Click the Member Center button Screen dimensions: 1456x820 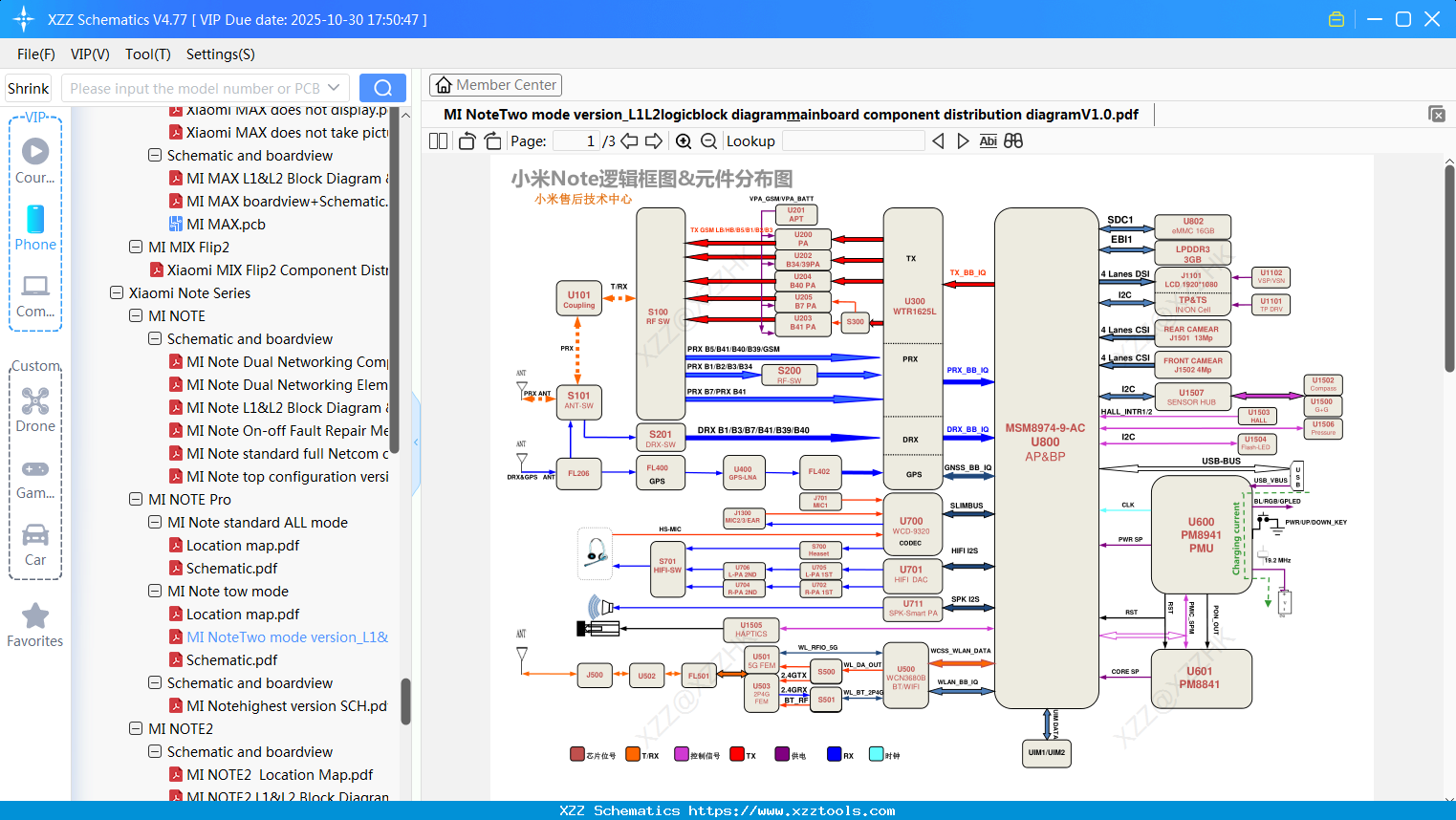pyautogui.click(x=495, y=85)
